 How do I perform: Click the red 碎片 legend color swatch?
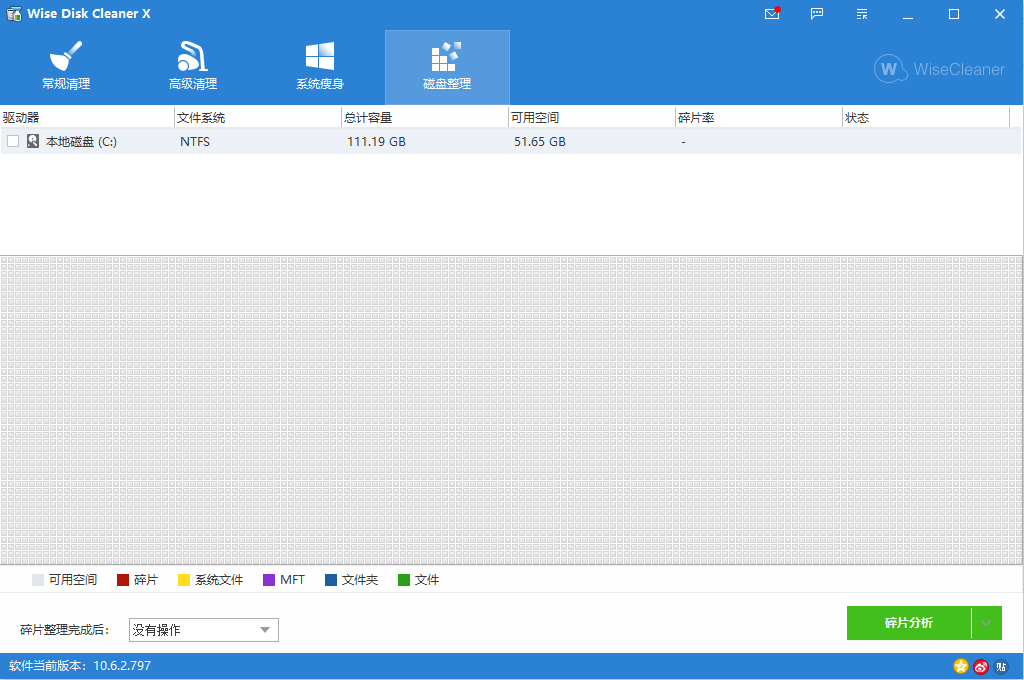coord(123,579)
